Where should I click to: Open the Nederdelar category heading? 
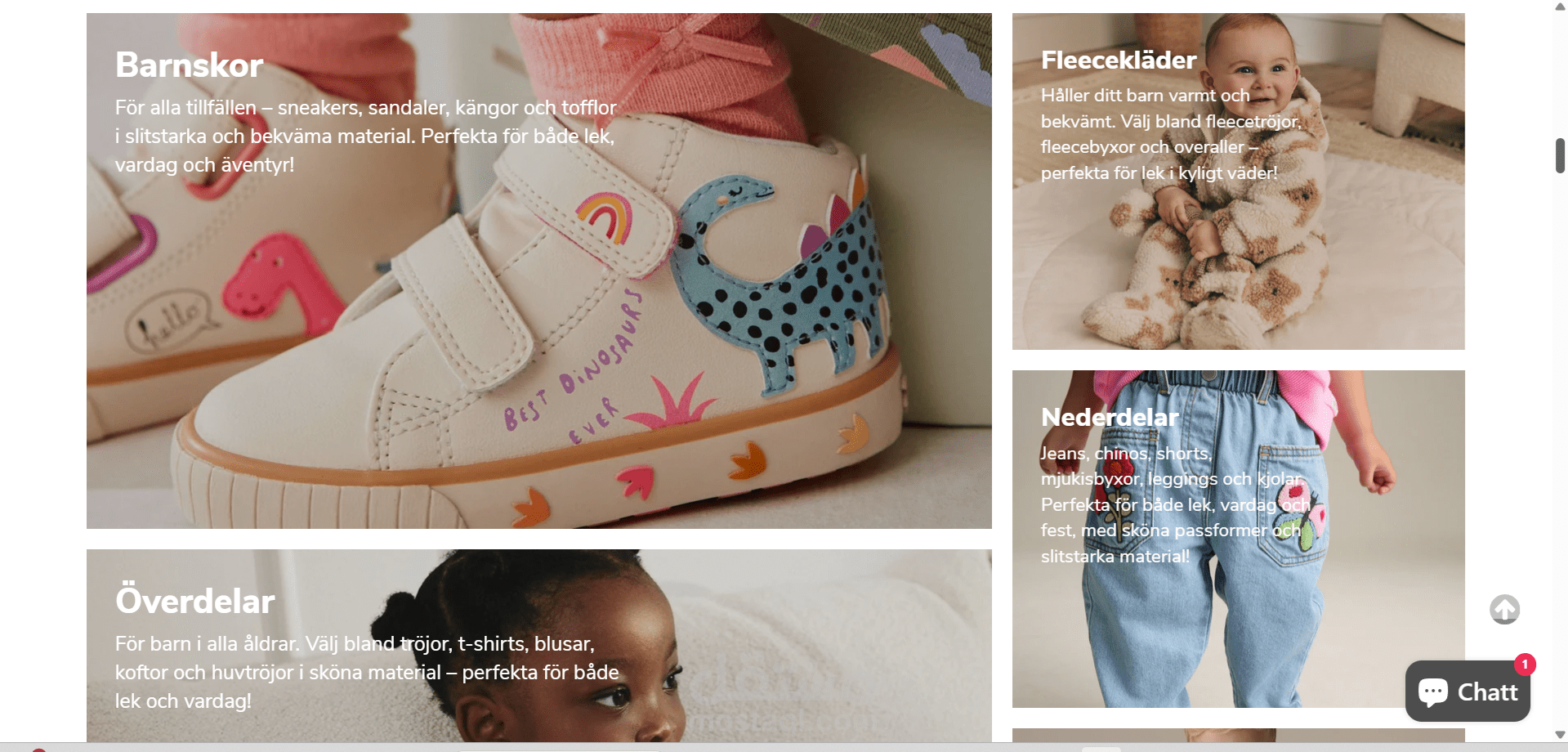(1110, 418)
